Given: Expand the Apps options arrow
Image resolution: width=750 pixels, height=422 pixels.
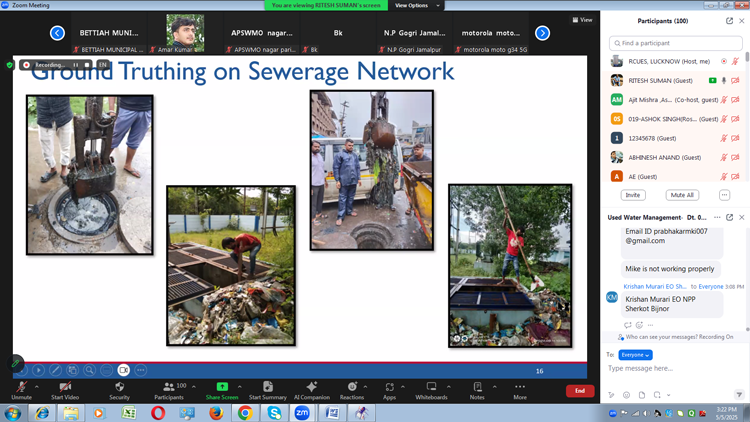Looking at the screenshot, I should tap(403, 387).
